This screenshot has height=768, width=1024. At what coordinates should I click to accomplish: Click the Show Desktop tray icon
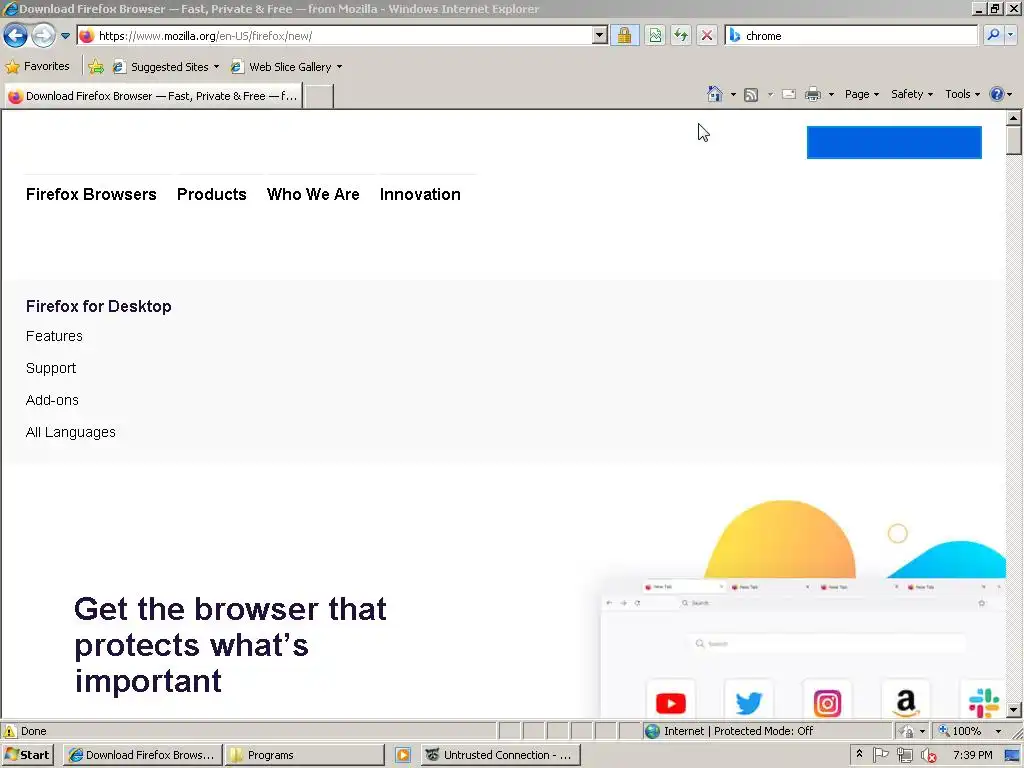1012,755
